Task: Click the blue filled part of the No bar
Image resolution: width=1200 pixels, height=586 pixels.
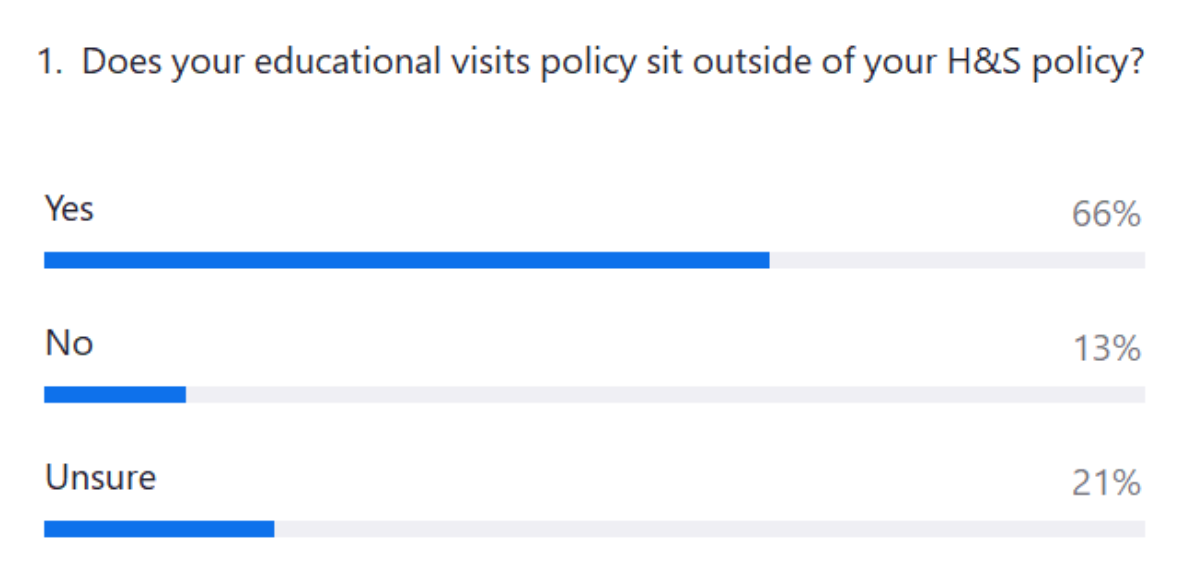Action: (115, 395)
